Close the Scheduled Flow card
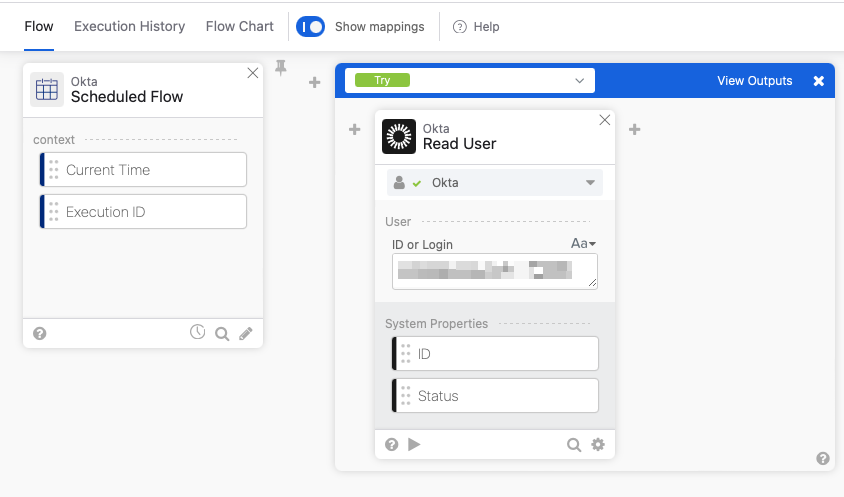The height and width of the screenshot is (497, 844). [x=252, y=73]
